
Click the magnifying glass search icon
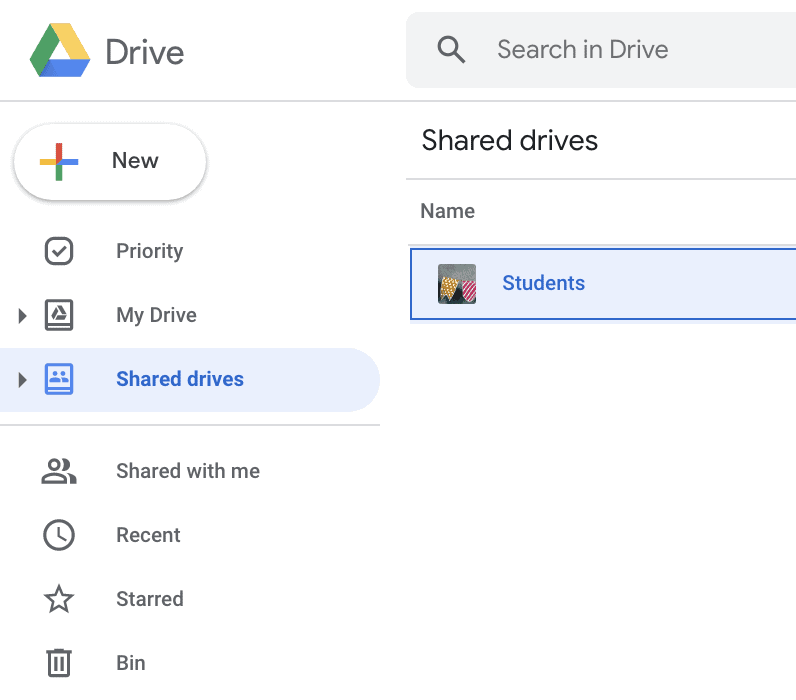click(x=452, y=50)
